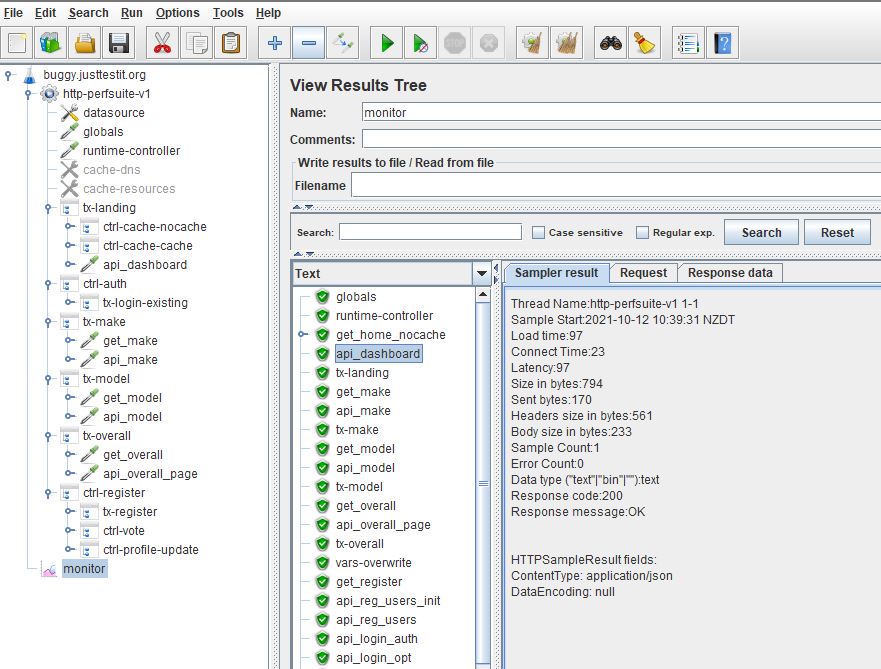881x669 pixels.
Task: Save the test plan with floppy icon
Action: pyautogui.click(x=119, y=43)
